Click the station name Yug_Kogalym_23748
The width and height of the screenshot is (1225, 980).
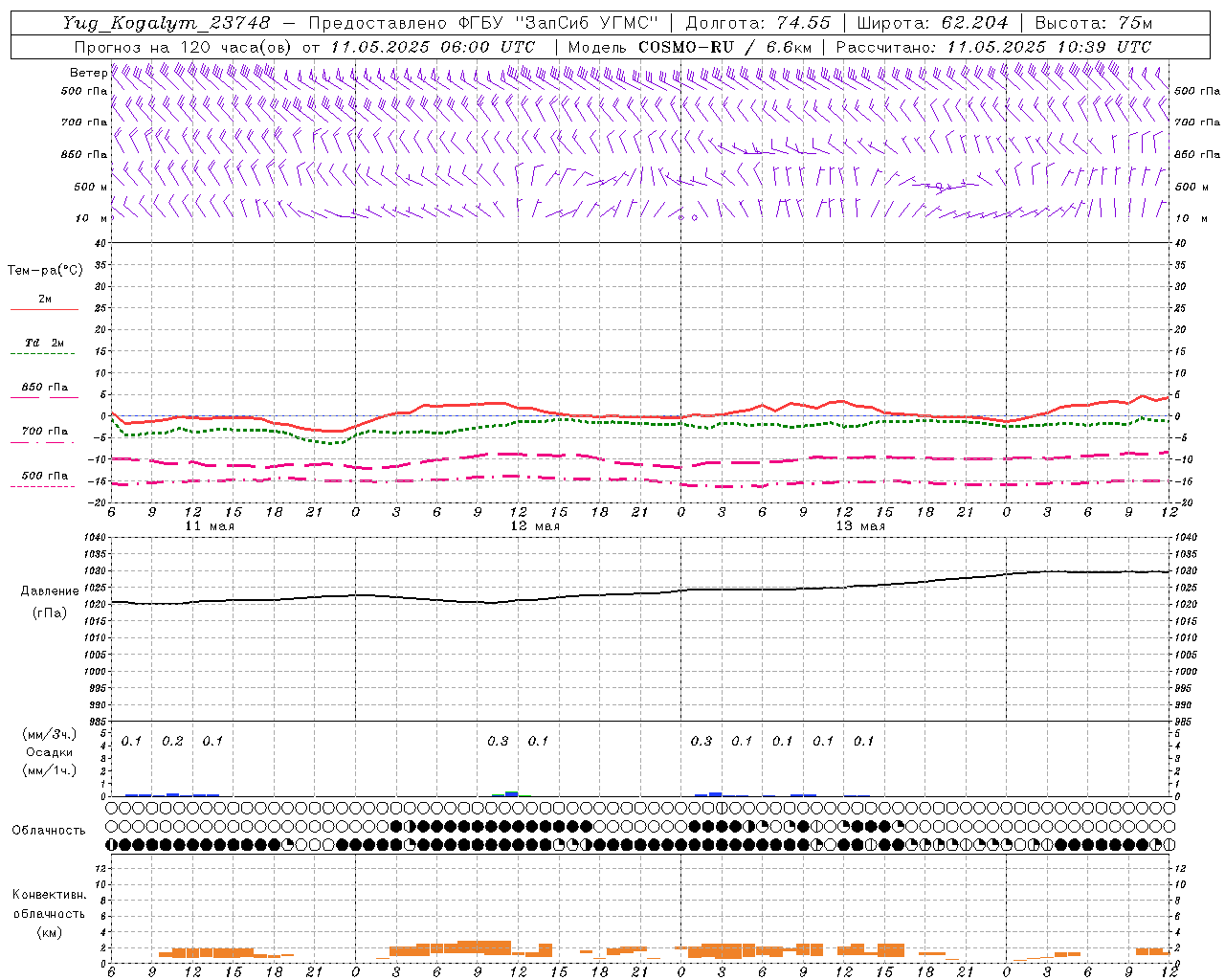click(167, 23)
